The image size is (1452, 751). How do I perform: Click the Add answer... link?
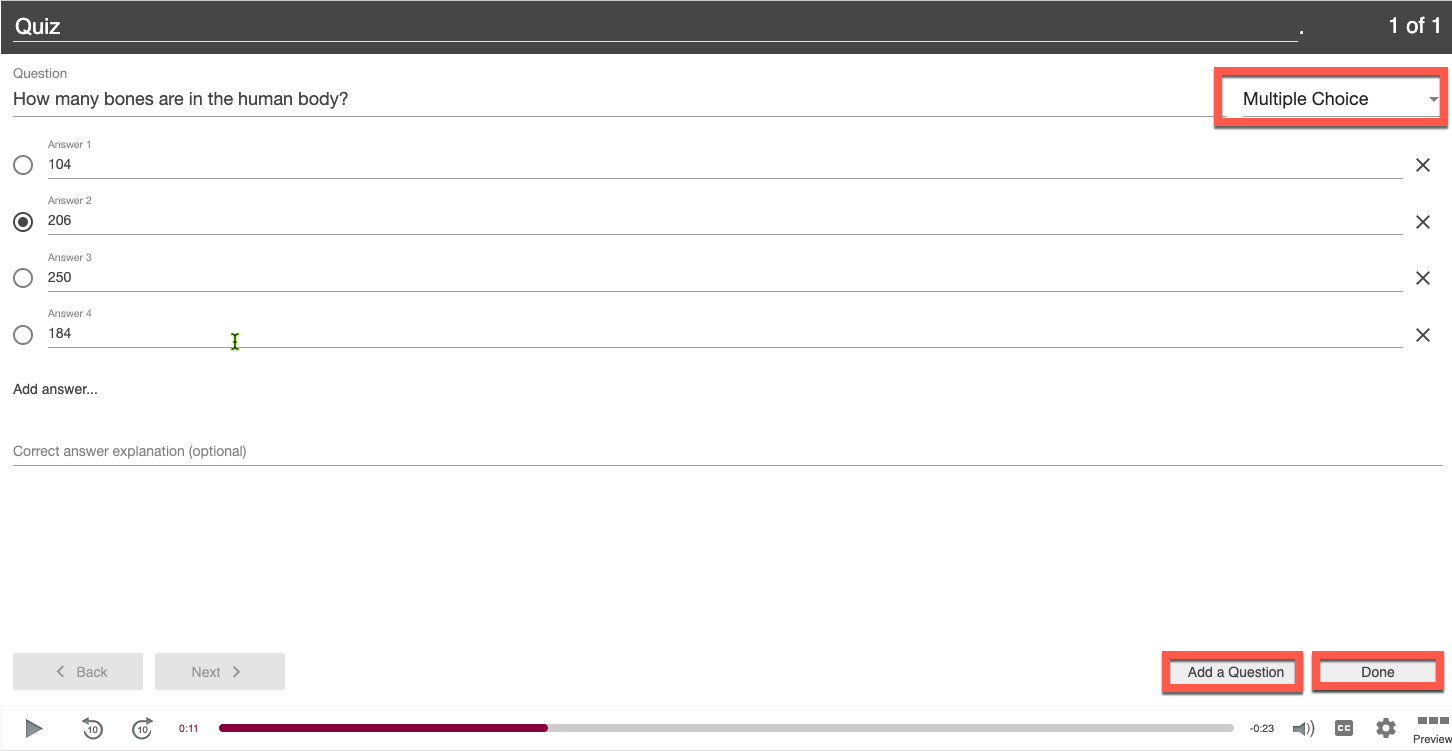(x=55, y=389)
